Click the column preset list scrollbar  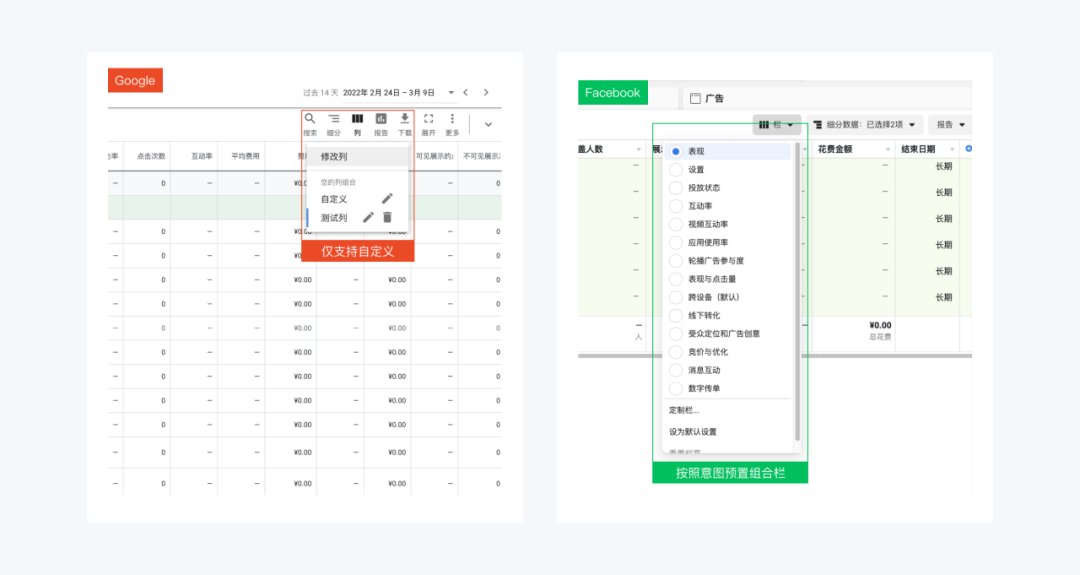coord(797,290)
